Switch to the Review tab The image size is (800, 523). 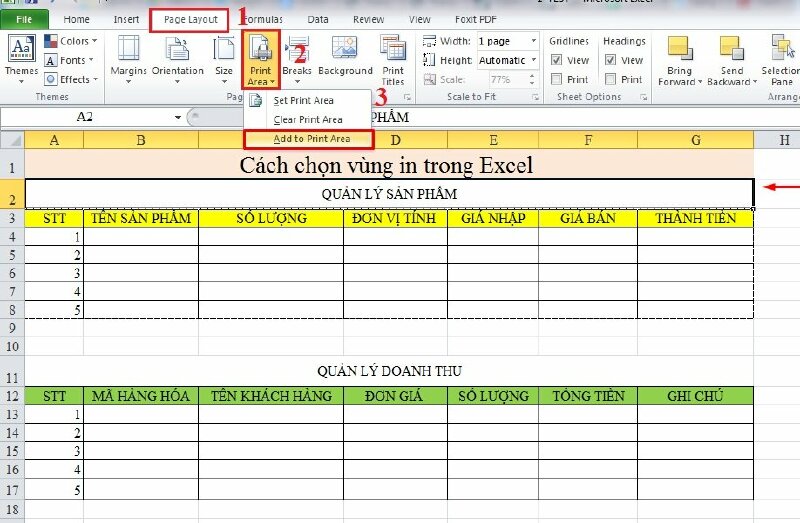point(368,19)
